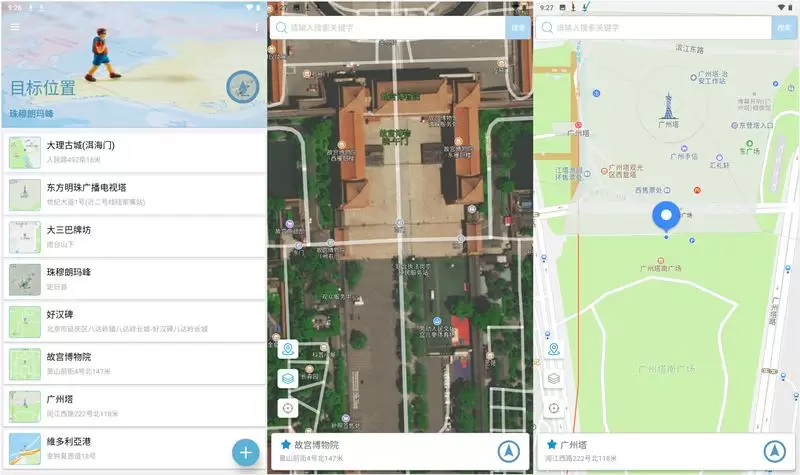Screen dimensions: 800x475
Task: Open the 故宫博物院 bottom info card
Action: [x=400, y=452]
